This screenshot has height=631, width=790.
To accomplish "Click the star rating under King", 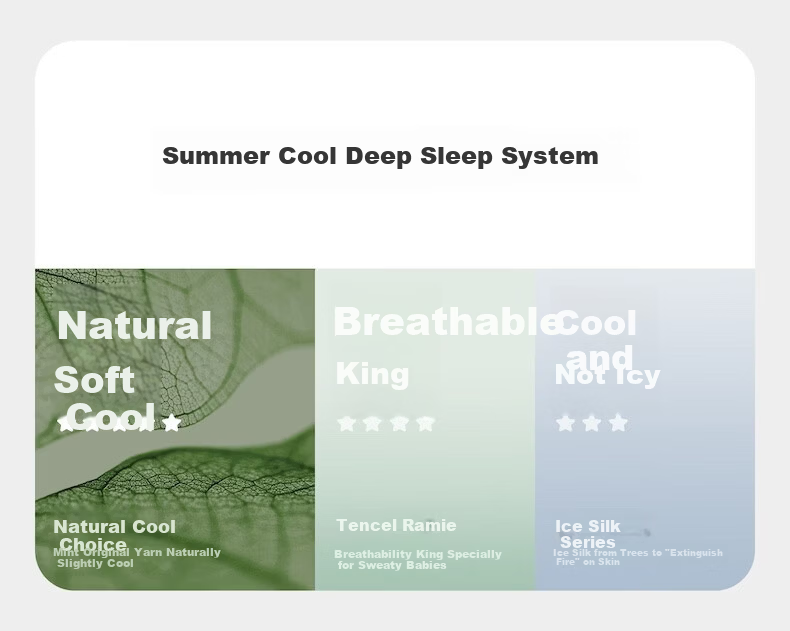I will coord(386,424).
